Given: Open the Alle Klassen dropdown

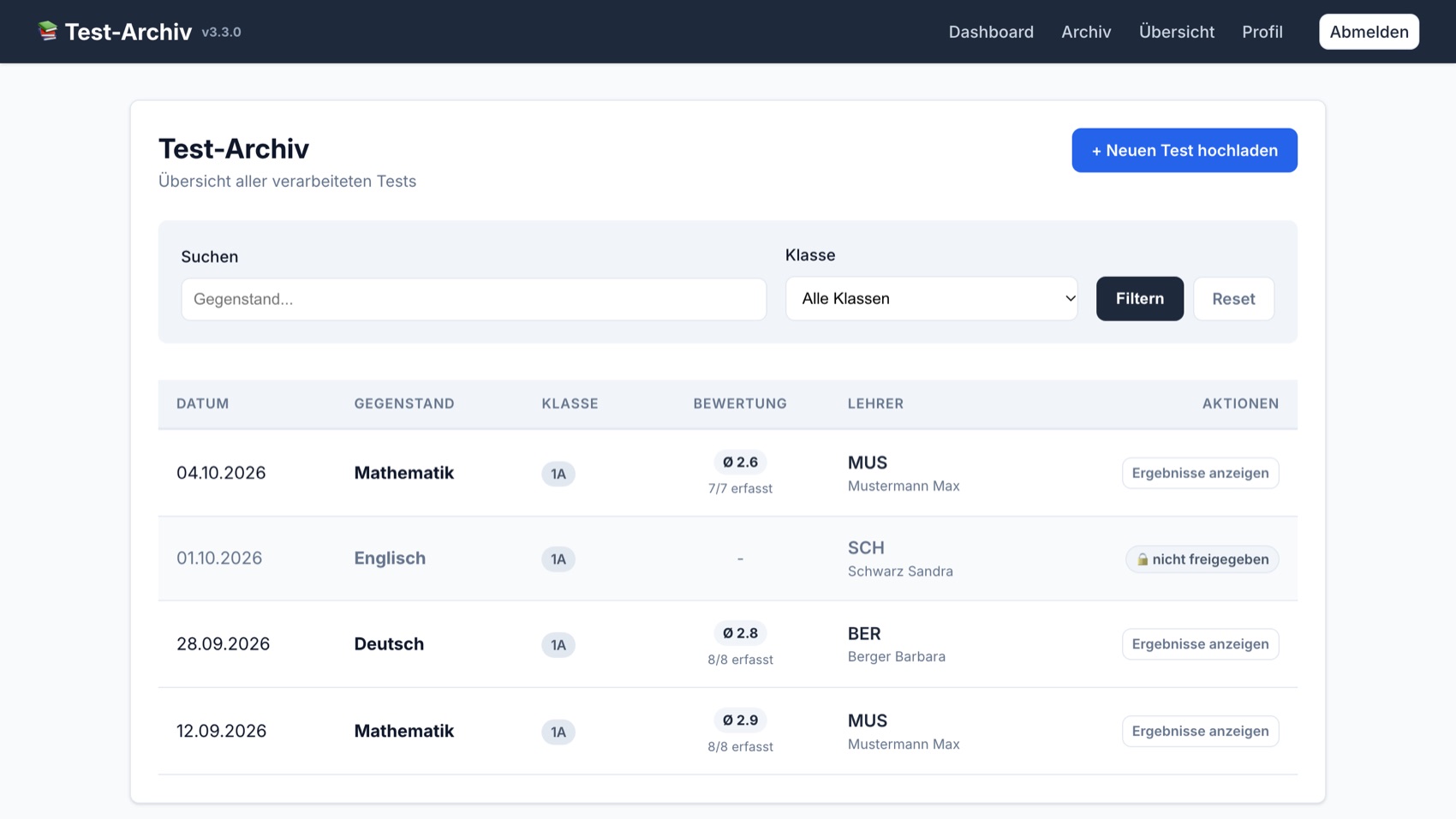Looking at the screenshot, I should pyautogui.click(x=931, y=298).
